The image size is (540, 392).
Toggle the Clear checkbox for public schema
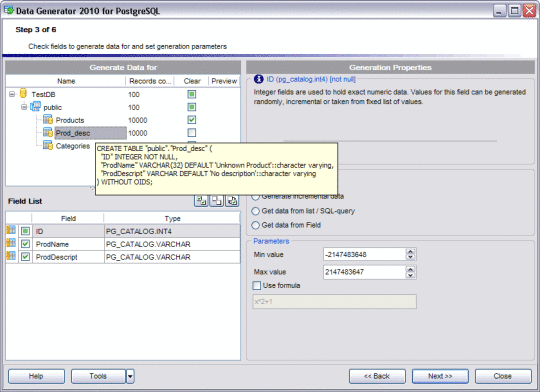click(192, 107)
